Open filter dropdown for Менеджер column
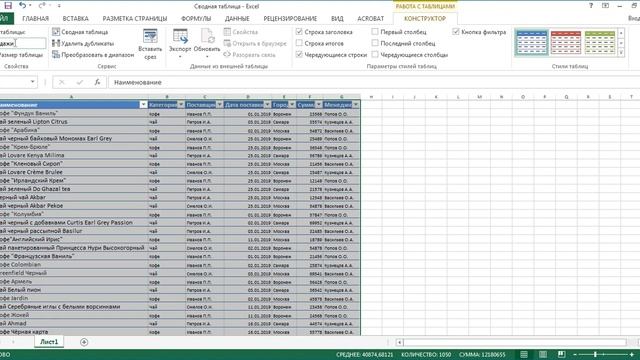This screenshot has height=360, width=640. [356, 105]
